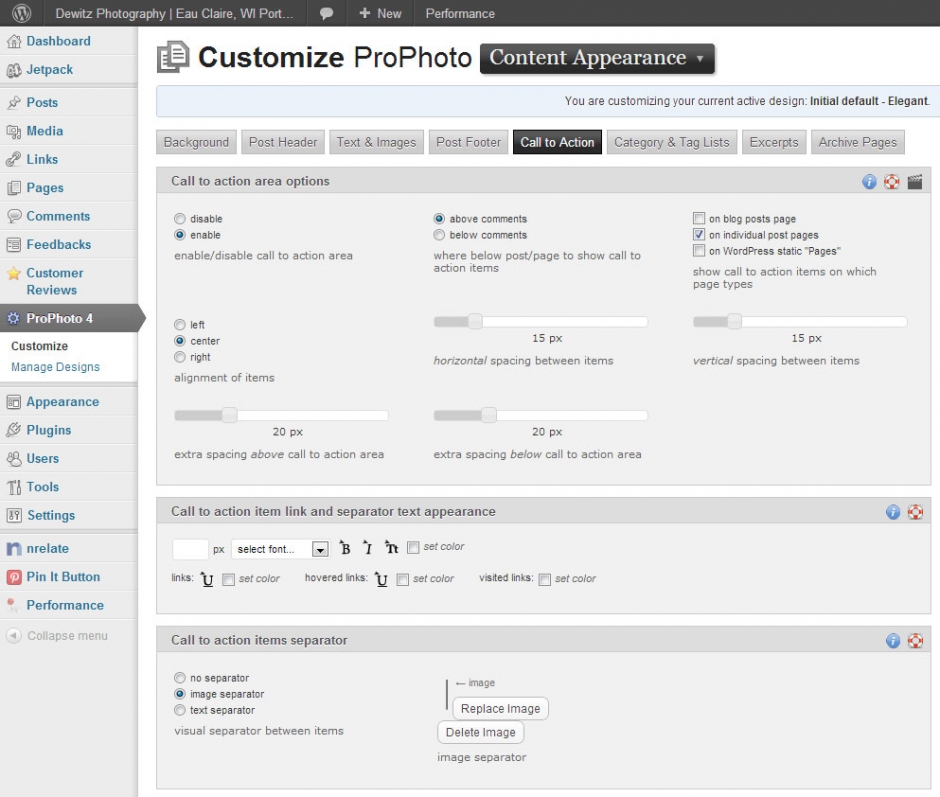
Task: Open the Content Appearance dropdown
Action: 597,58
